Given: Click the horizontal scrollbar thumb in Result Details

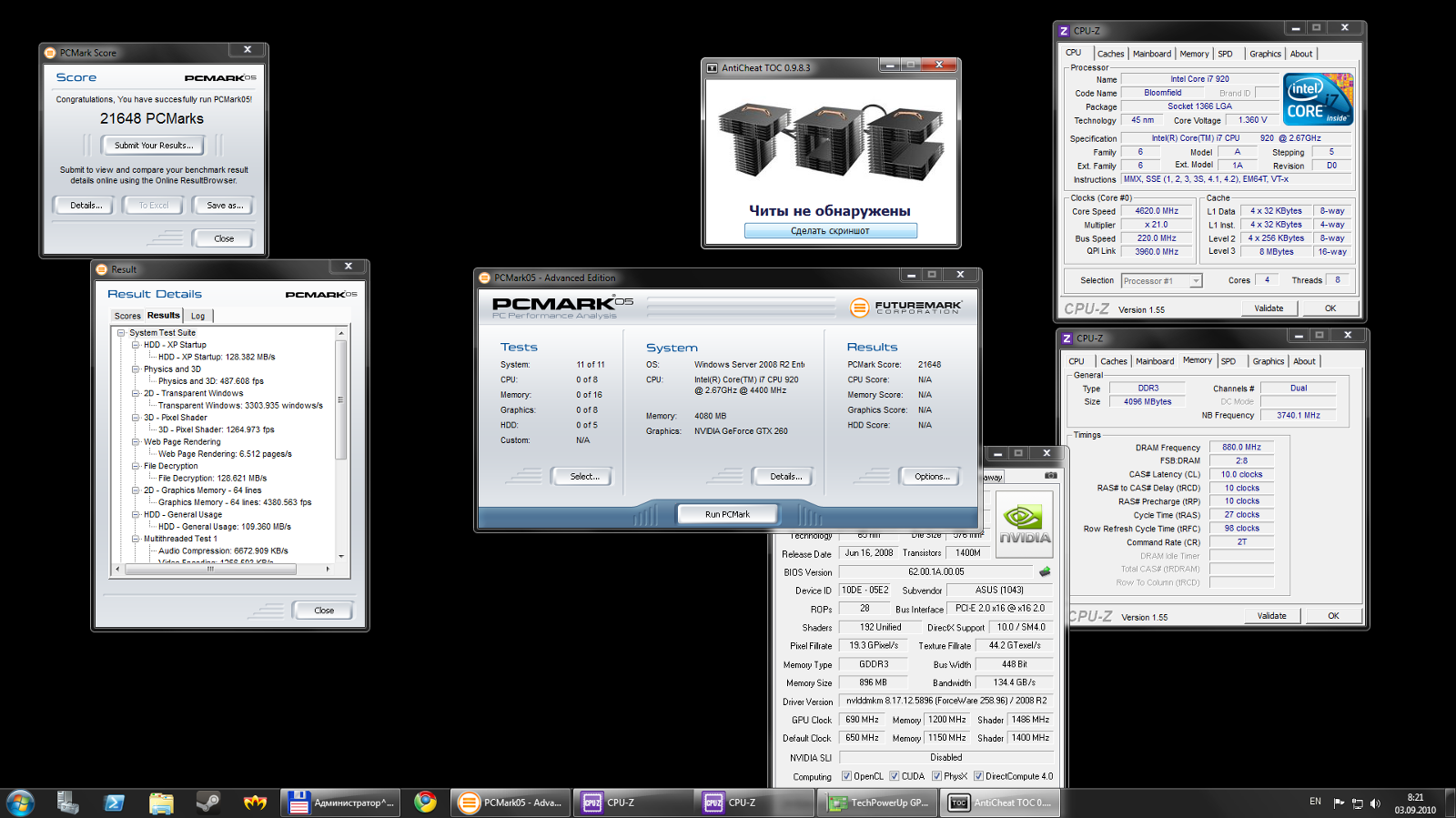Looking at the screenshot, I should coord(210,569).
